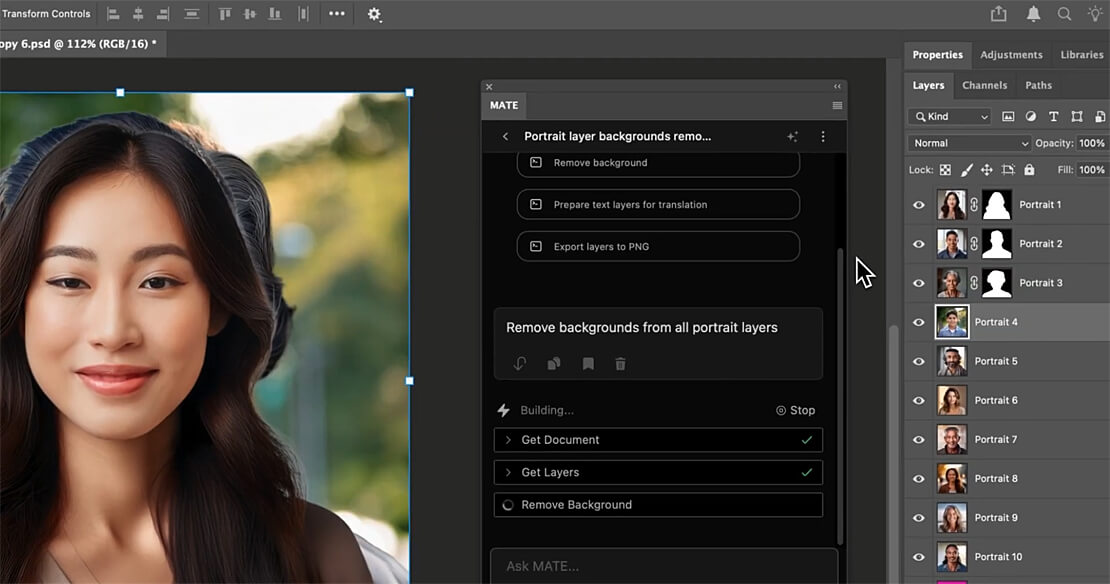Screen dimensions: 1110x584
Task: Click the back arrow in the MATE panel
Action: tap(505, 137)
